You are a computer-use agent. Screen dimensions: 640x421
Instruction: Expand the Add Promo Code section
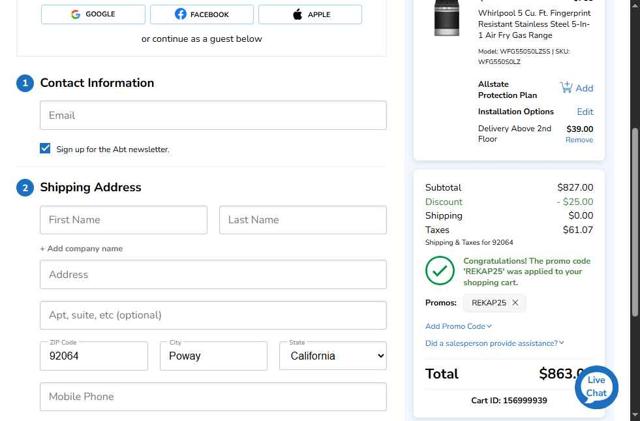(458, 326)
